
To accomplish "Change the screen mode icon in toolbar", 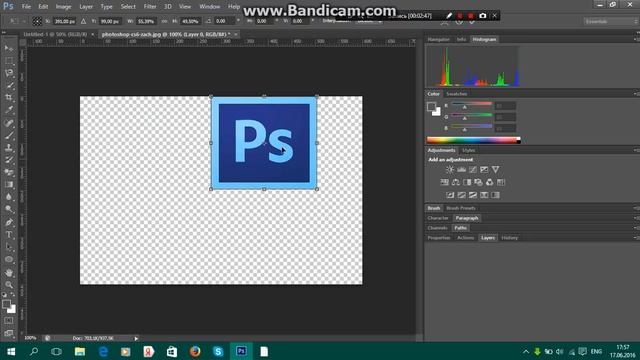I will coord(9,333).
